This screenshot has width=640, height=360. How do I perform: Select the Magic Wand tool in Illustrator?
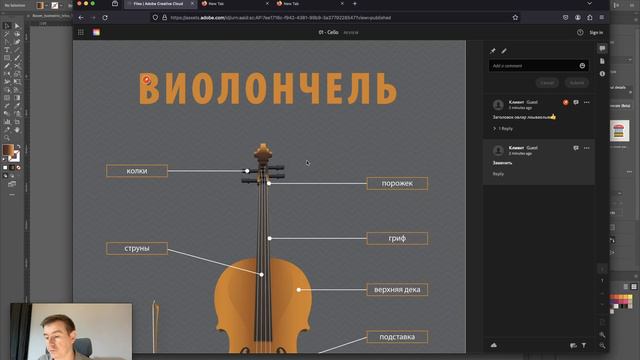pos(7,34)
